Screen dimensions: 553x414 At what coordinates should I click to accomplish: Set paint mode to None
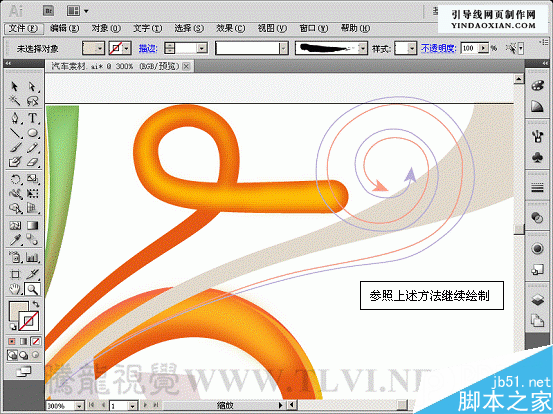[x=36, y=341]
